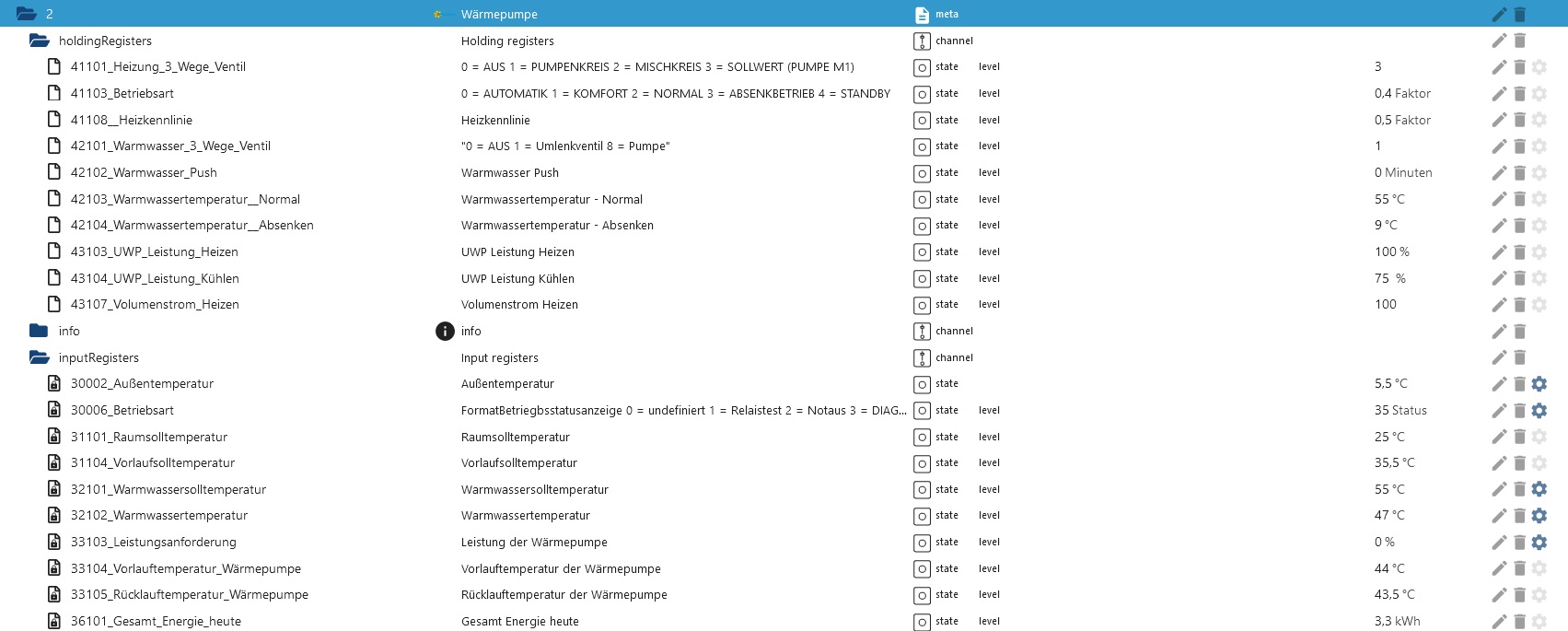Screen dimensions: 1568x631
Task: Edit 31101_Raumsolltemperatur object
Action: 1499,437
